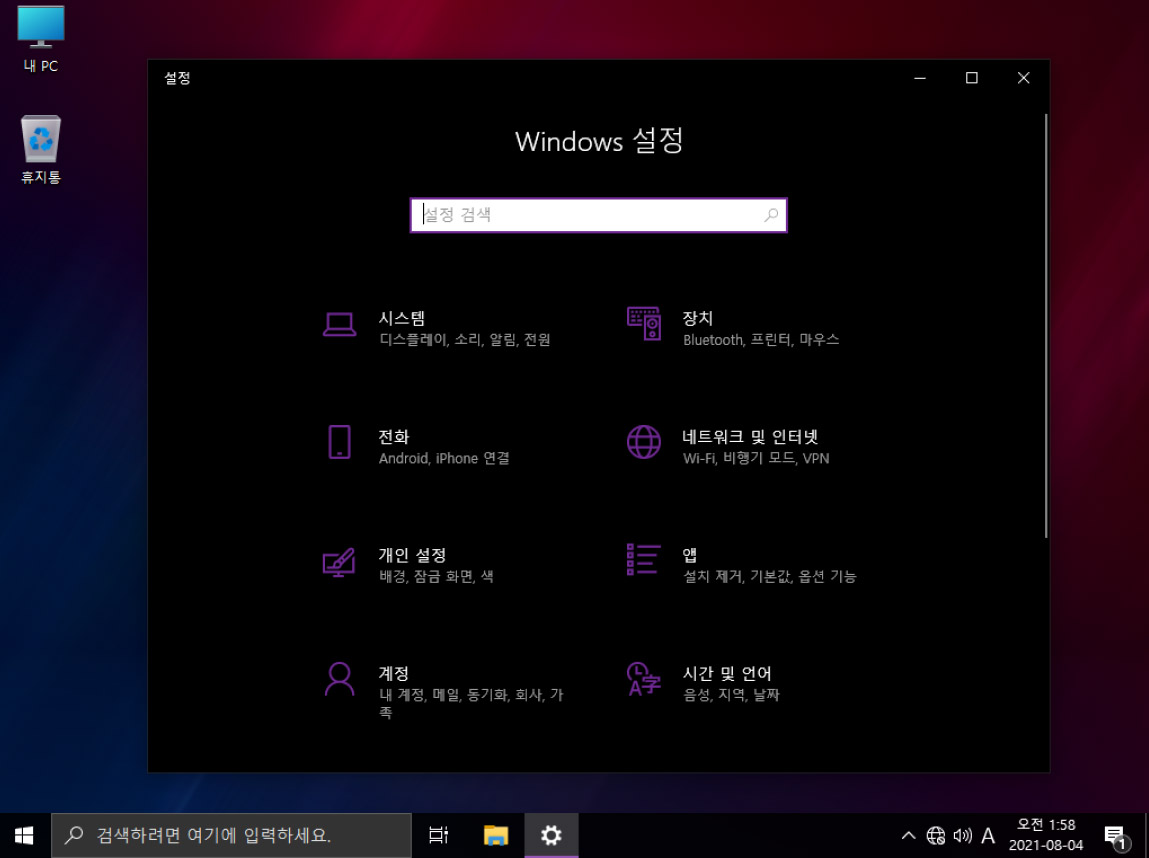Open the 개인 설정 paintbrush icon

pyautogui.click(x=339, y=562)
